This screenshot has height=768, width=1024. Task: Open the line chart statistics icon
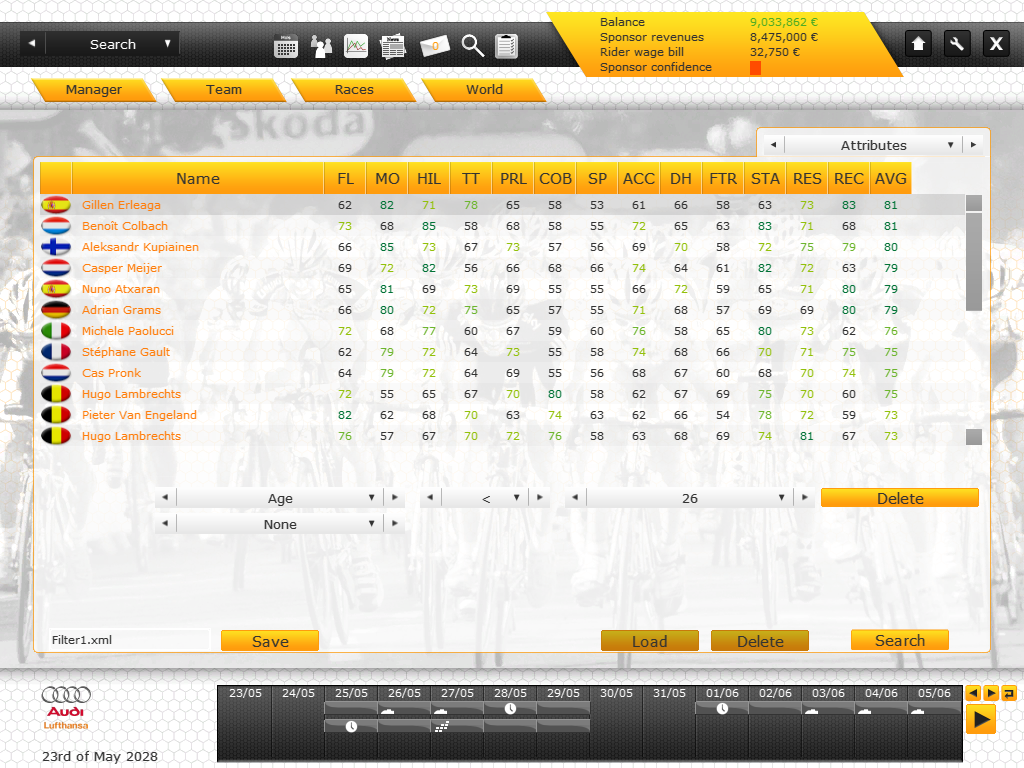pos(356,46)
